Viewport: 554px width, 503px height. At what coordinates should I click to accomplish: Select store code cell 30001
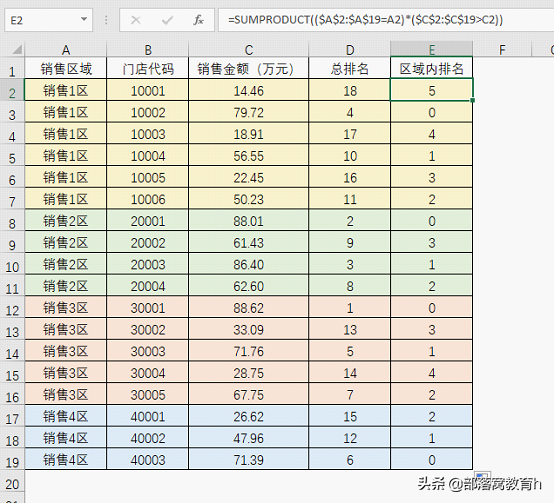point(148,308)
